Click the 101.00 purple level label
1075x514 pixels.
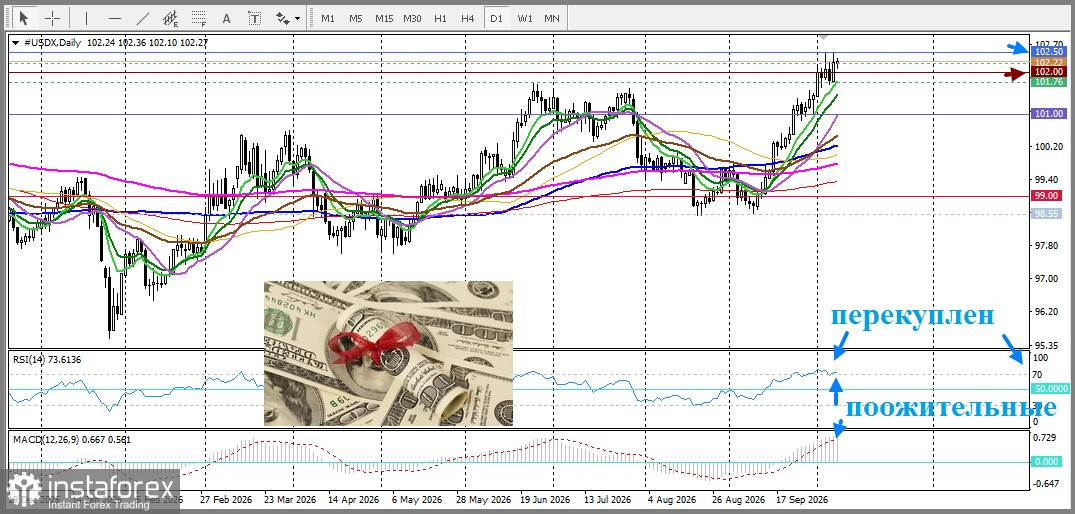(1049, 114)
